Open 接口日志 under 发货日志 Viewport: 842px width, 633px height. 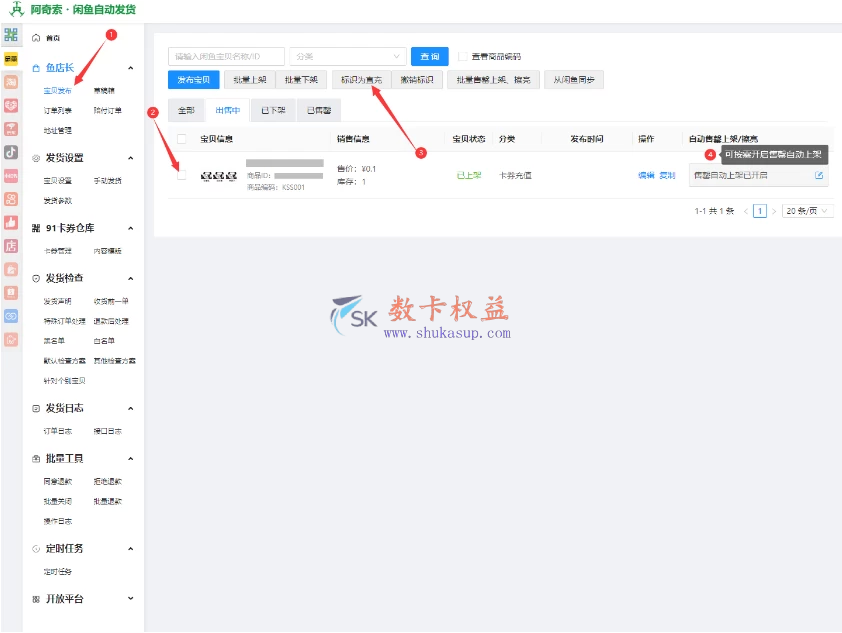(107, 431)
